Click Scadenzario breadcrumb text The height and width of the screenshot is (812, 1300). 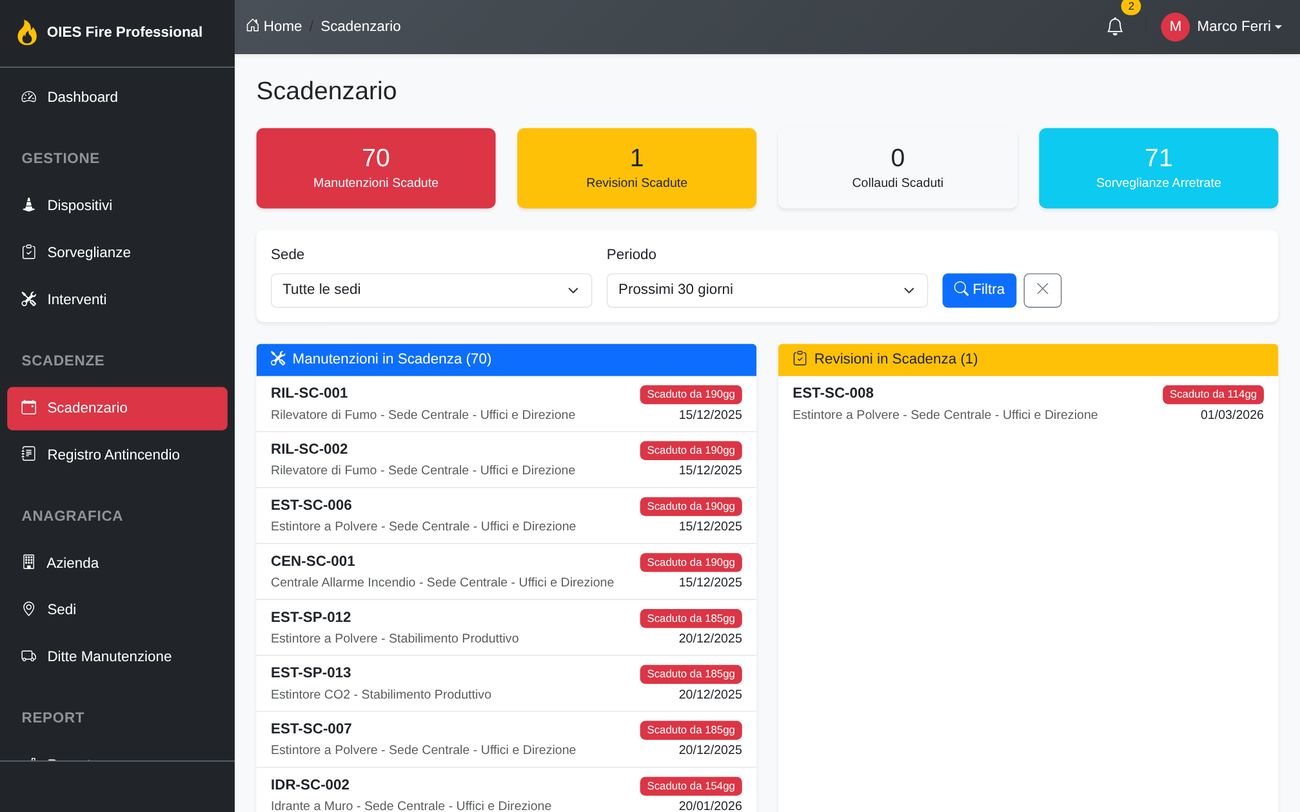[x=361, y=26]
